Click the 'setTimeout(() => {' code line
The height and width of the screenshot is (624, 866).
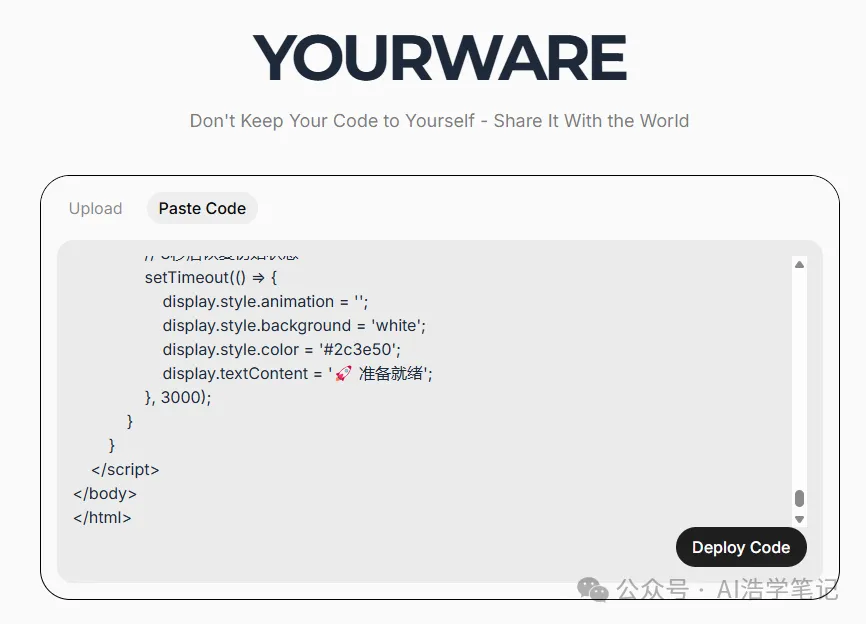tap(211, 277)
